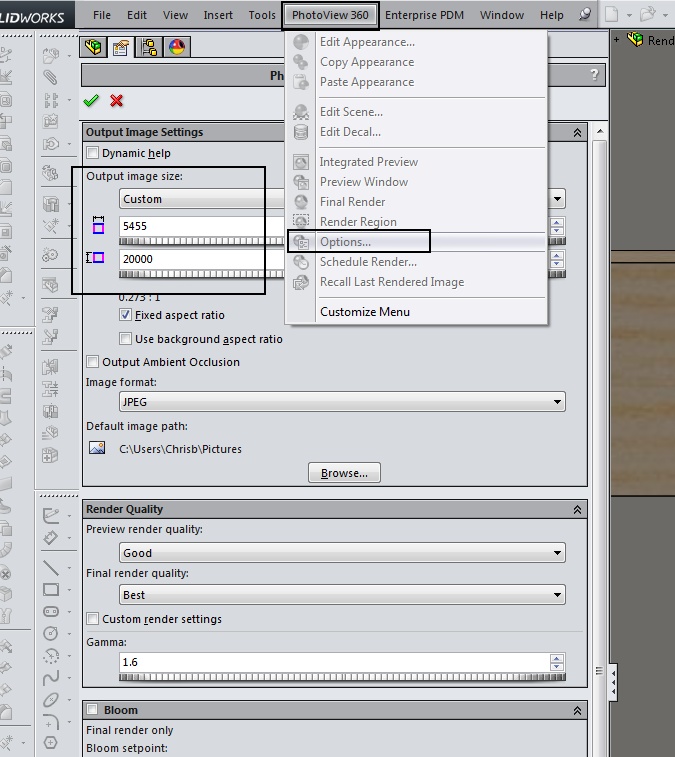The width and height of the screenshot is (675, 757).
Task: Open the FeatureManager design tree tab
Action: 93,47
